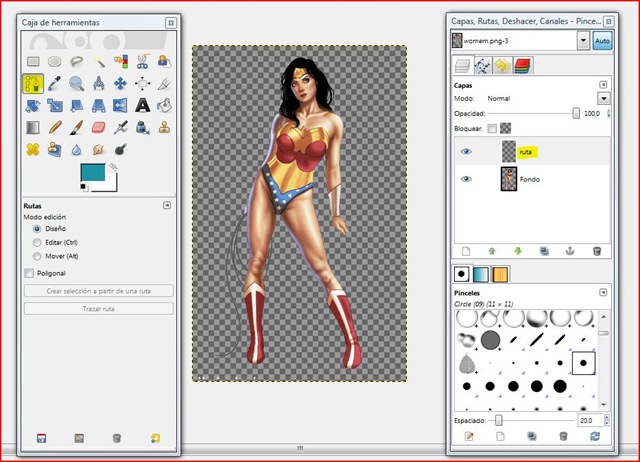640x462 pixels.
Task: Open the Modo blend mode dropdown
Action: [604, 99]
